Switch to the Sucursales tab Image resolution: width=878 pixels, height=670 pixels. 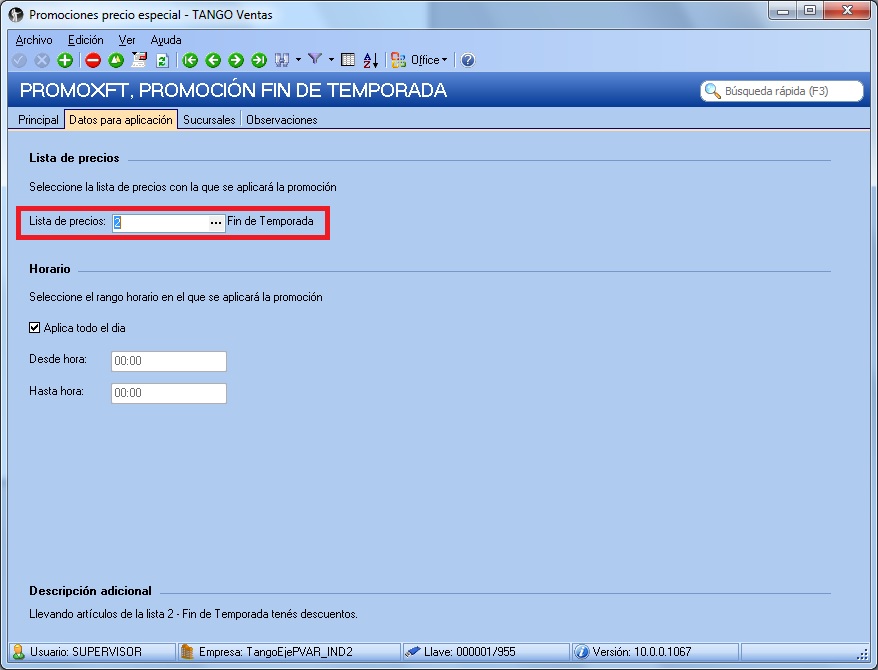coord(209,120)
